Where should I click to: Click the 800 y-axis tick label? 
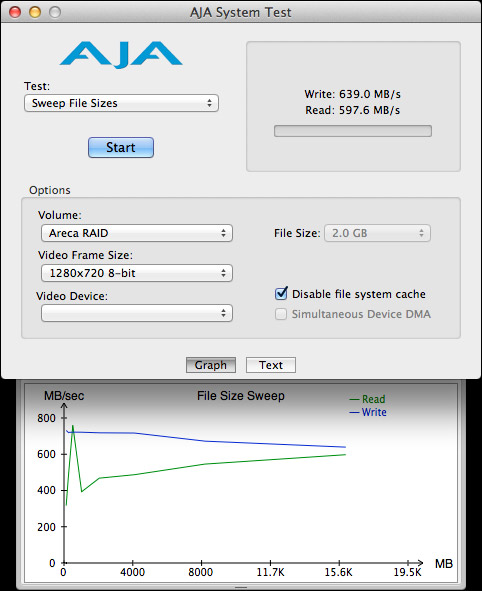tap(46, 418)
